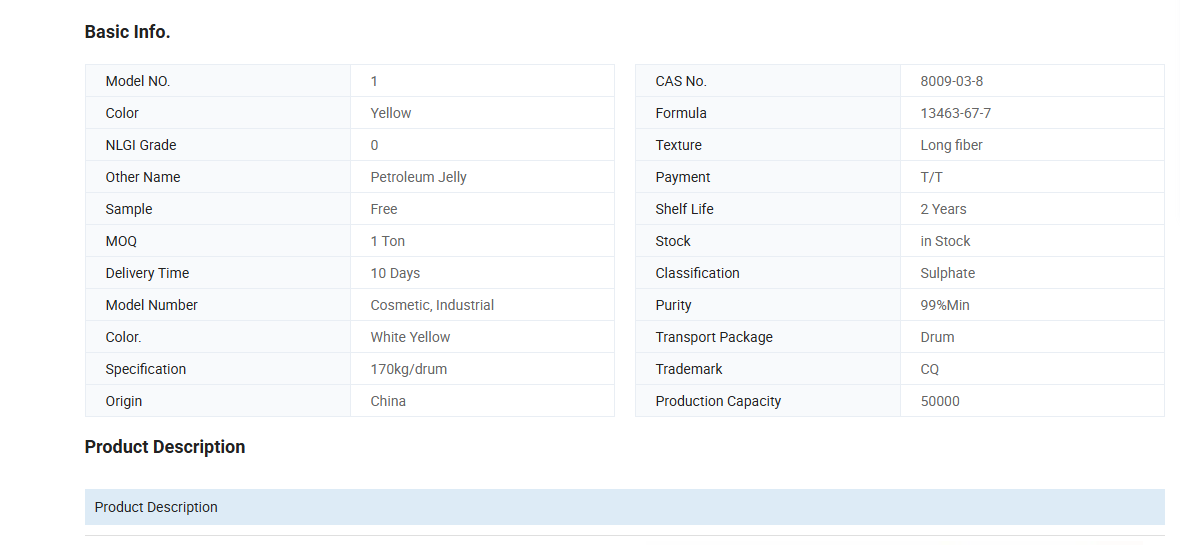Click the 10 Days delivery time value
The height and width of the screenshot is (545, 1180).
(x=395, y=273)
